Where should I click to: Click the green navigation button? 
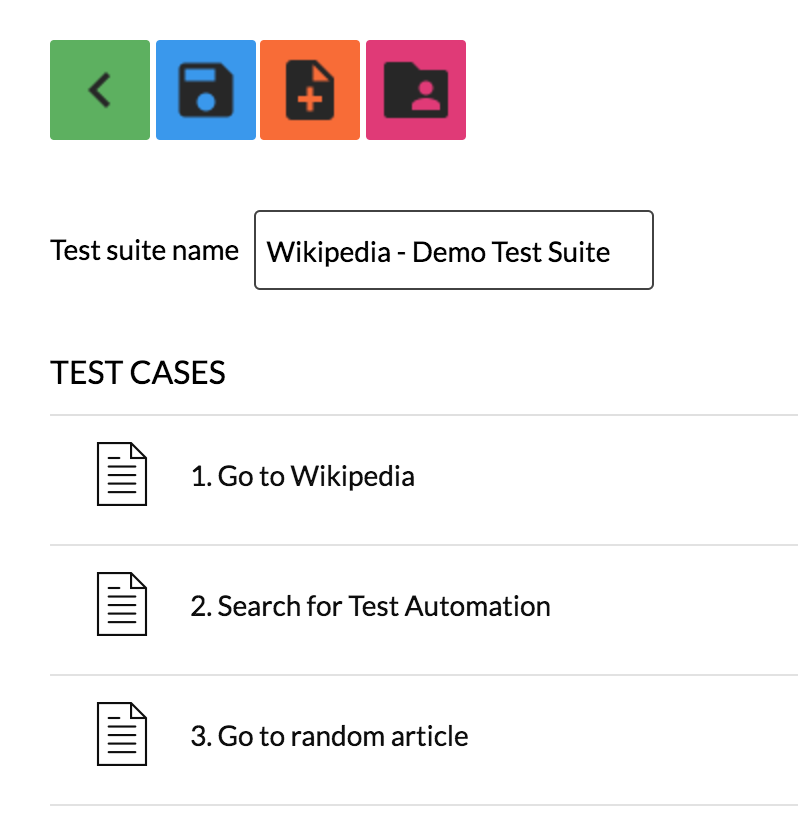tap(99, 90)
